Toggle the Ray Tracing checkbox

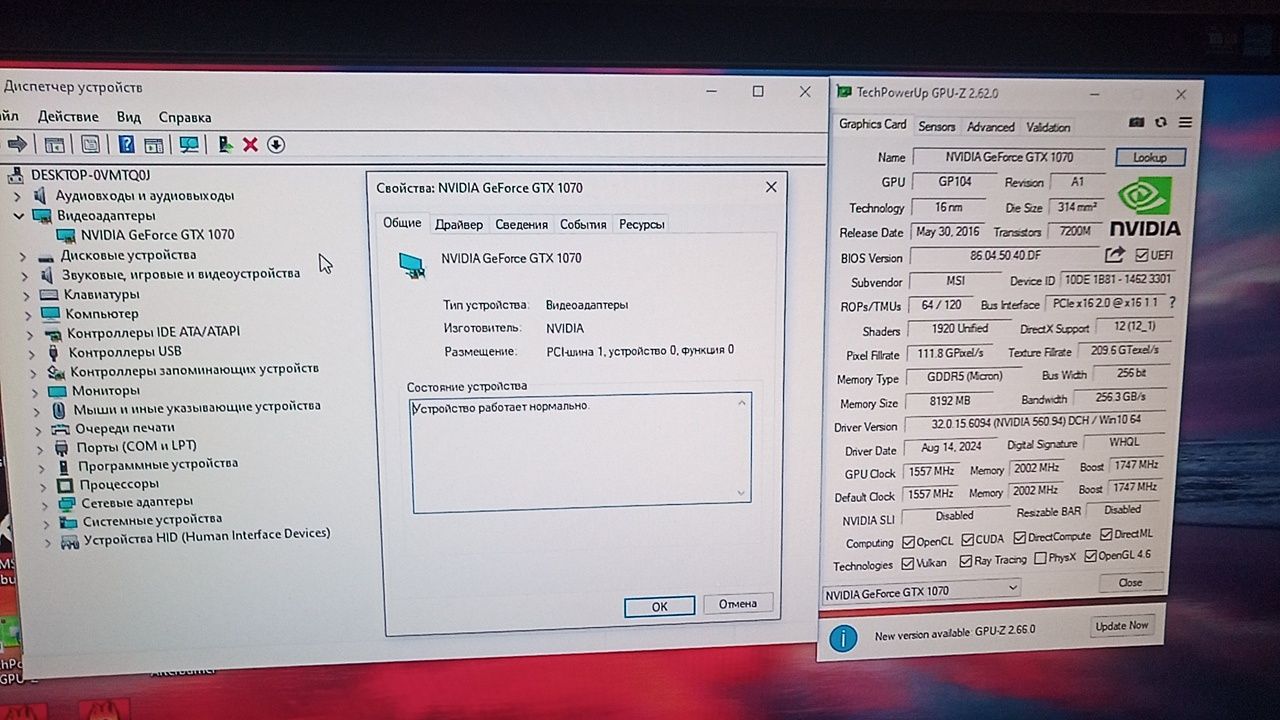(x=966, y=561)
